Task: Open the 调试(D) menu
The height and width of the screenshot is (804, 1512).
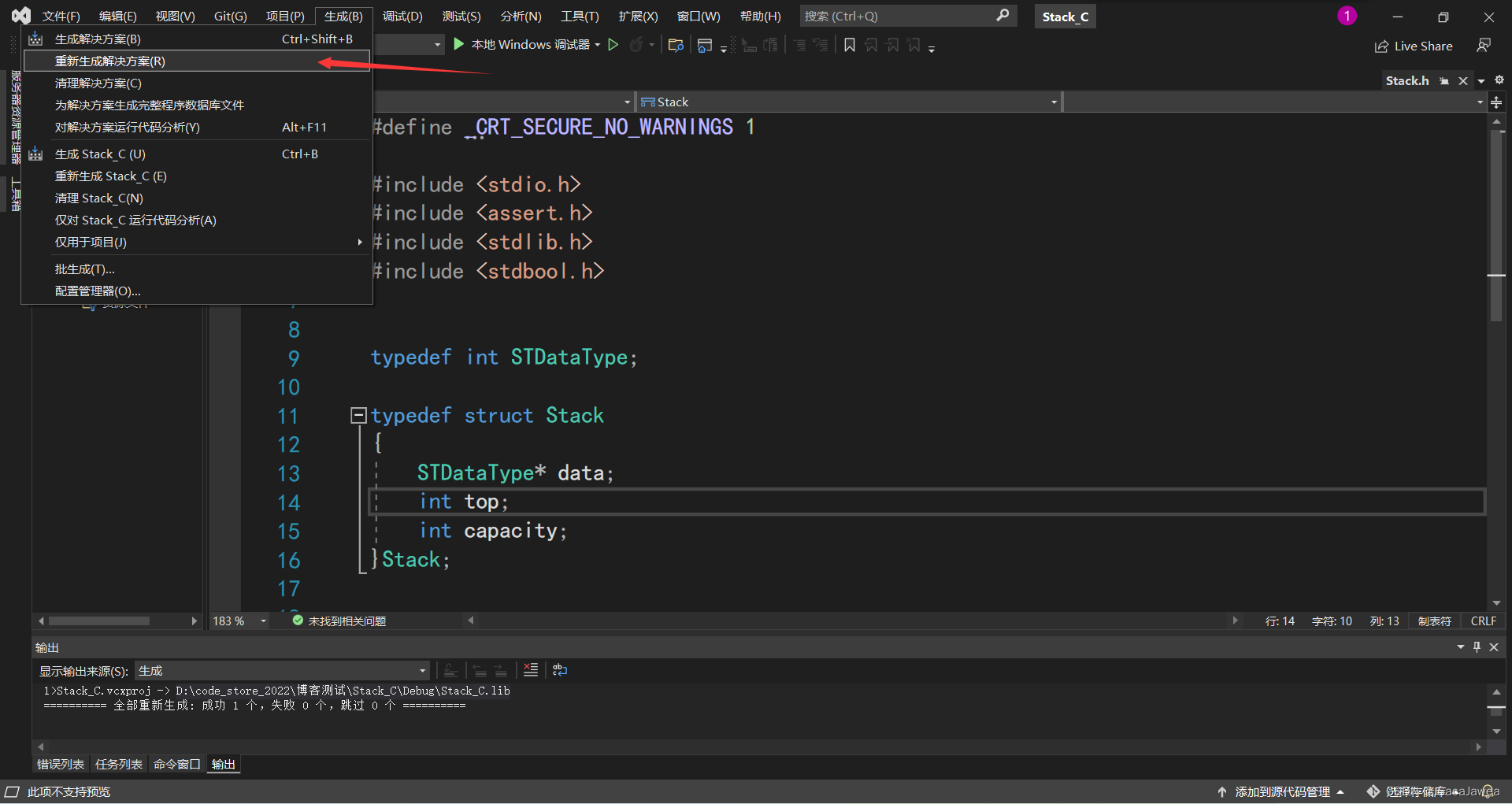Action: (402, 16)
